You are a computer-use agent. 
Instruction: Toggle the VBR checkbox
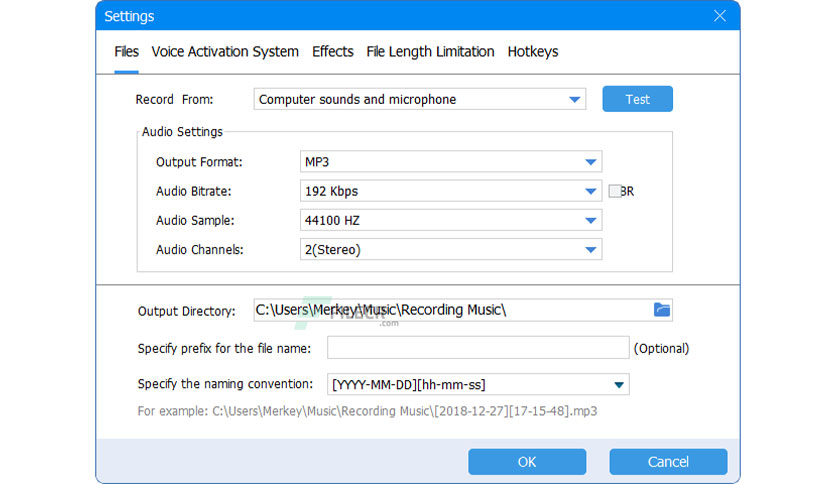pyautogui.click(x=615, y=191)
